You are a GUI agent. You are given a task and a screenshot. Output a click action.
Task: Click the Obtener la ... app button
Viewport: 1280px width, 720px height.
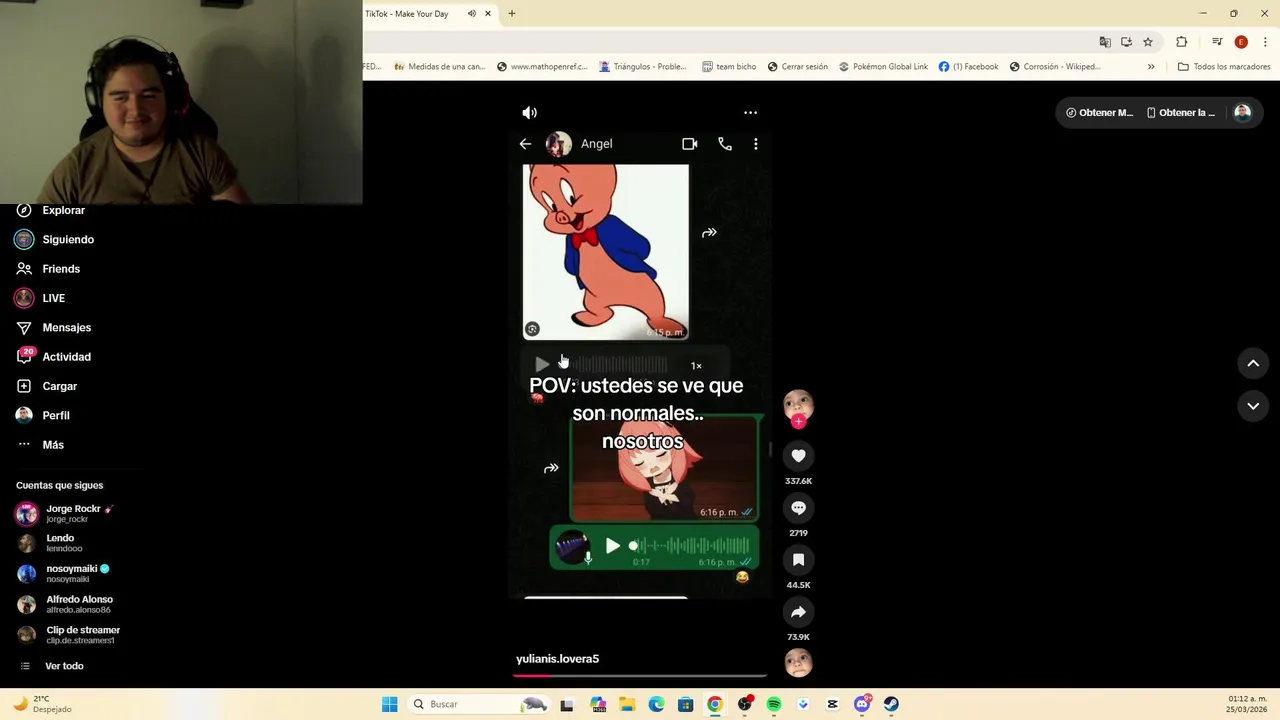tap(1181, 113)
